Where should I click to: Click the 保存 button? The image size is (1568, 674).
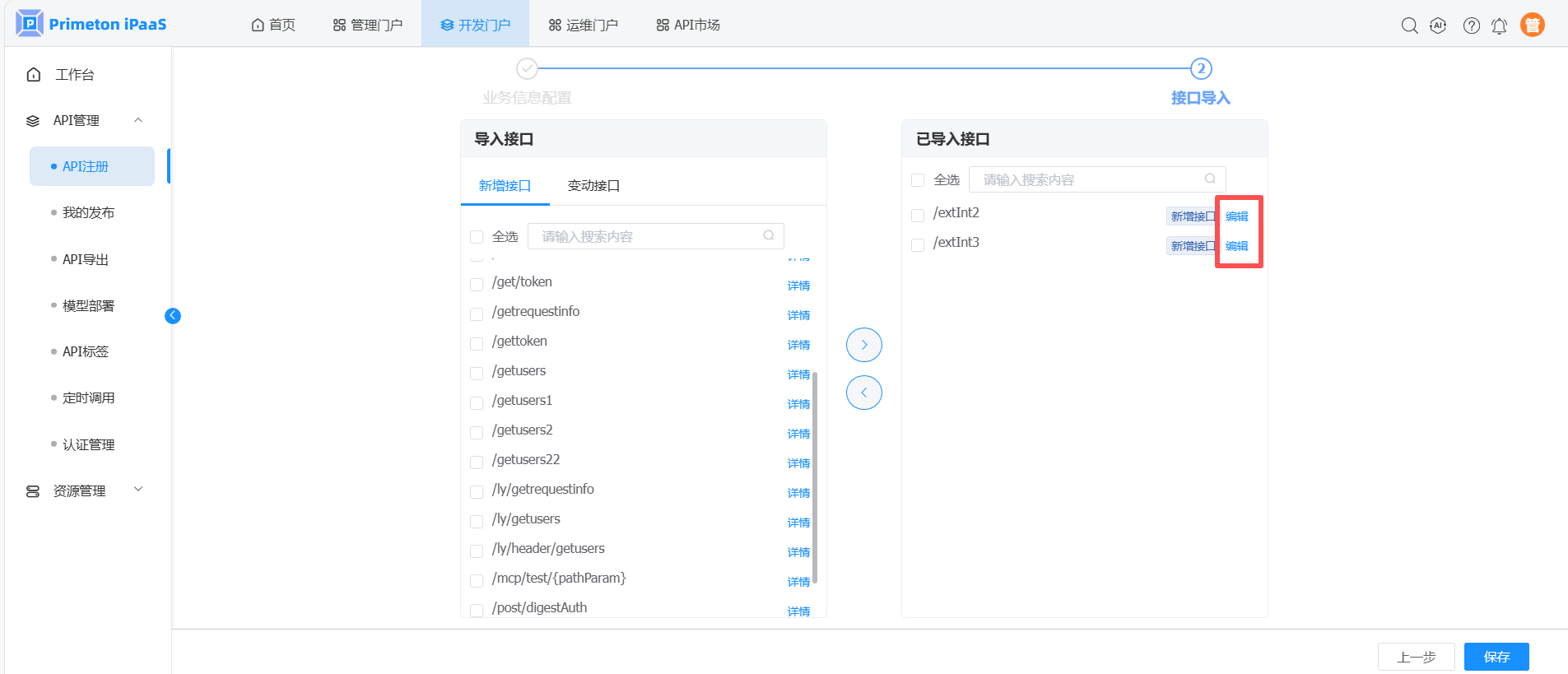click(x=1496, y=657)
